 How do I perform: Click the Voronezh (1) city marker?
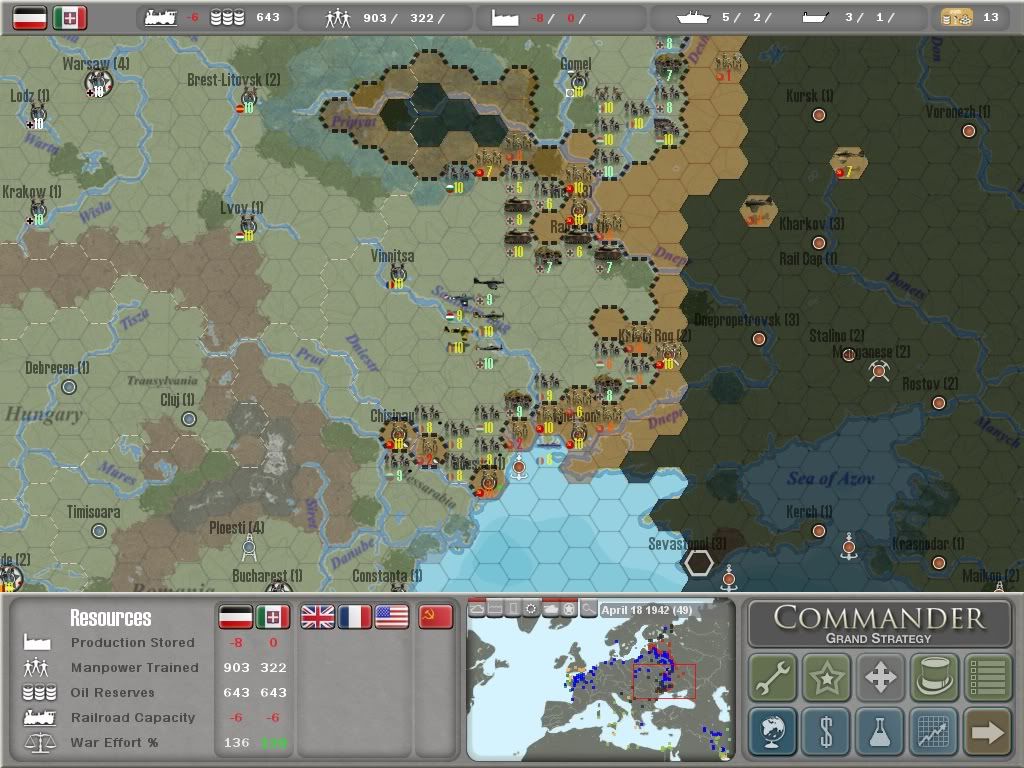coord(968,131)
